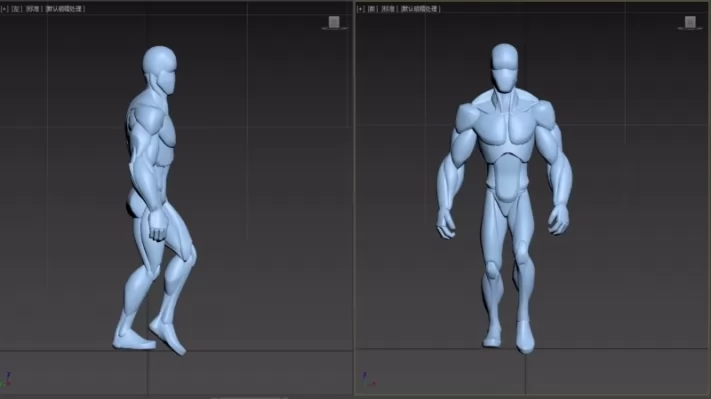Viewport: 711px width, 399px height.
Task: Open the [+] general menu of left viewport
Action: coord(5,9)
